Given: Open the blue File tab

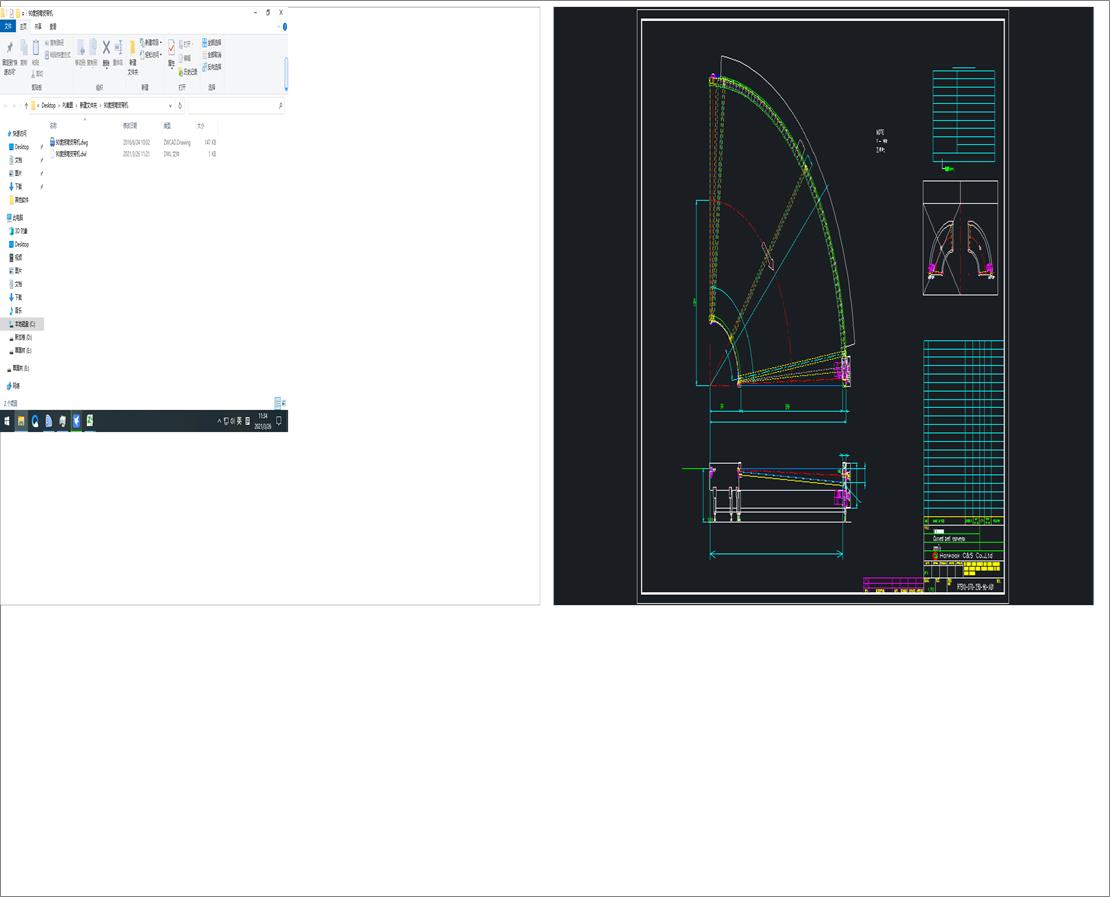Looking at the screenshot, I should tap(8, 26).
